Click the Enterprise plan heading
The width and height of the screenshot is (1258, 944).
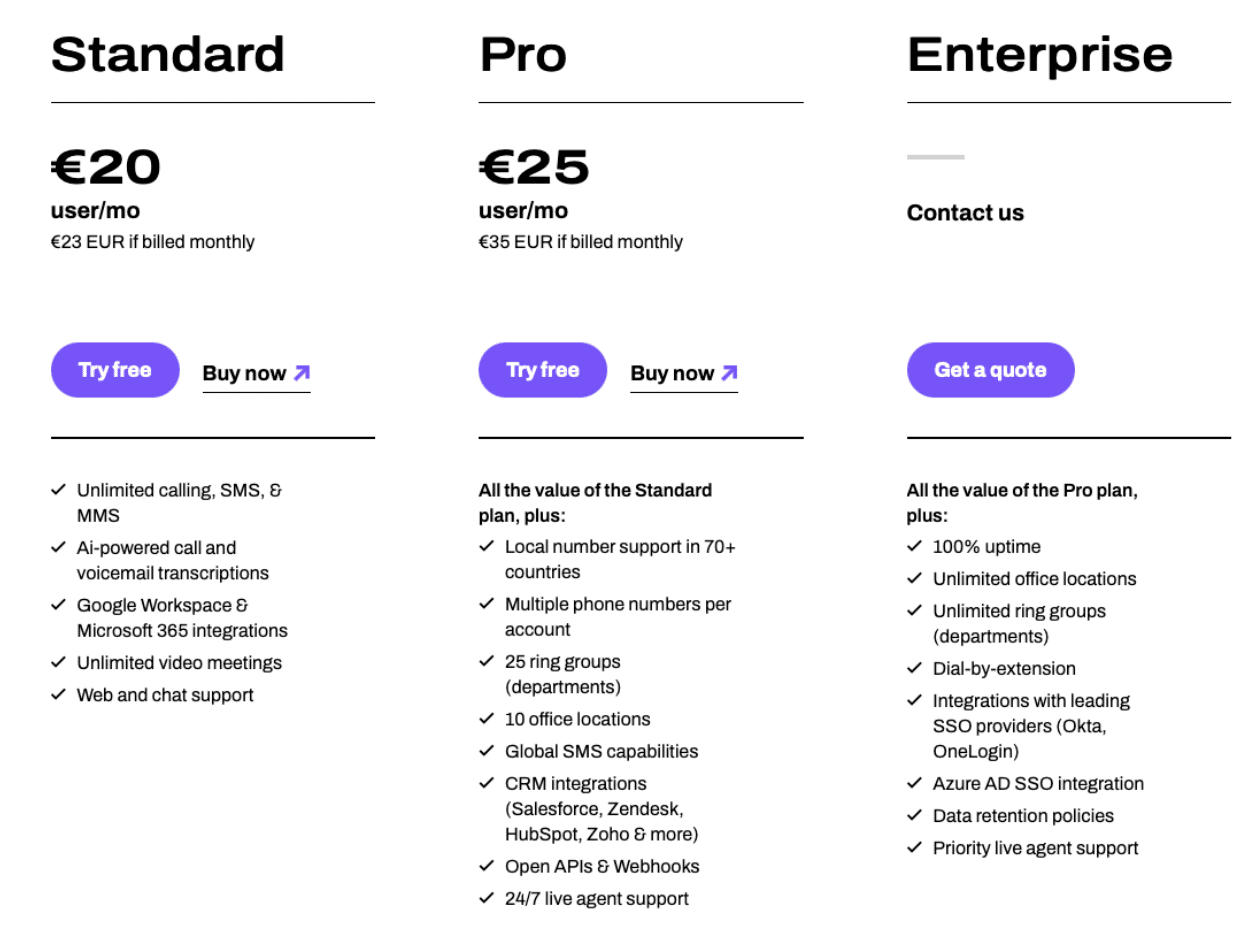pyautogui.click(x=1039, y=55)
